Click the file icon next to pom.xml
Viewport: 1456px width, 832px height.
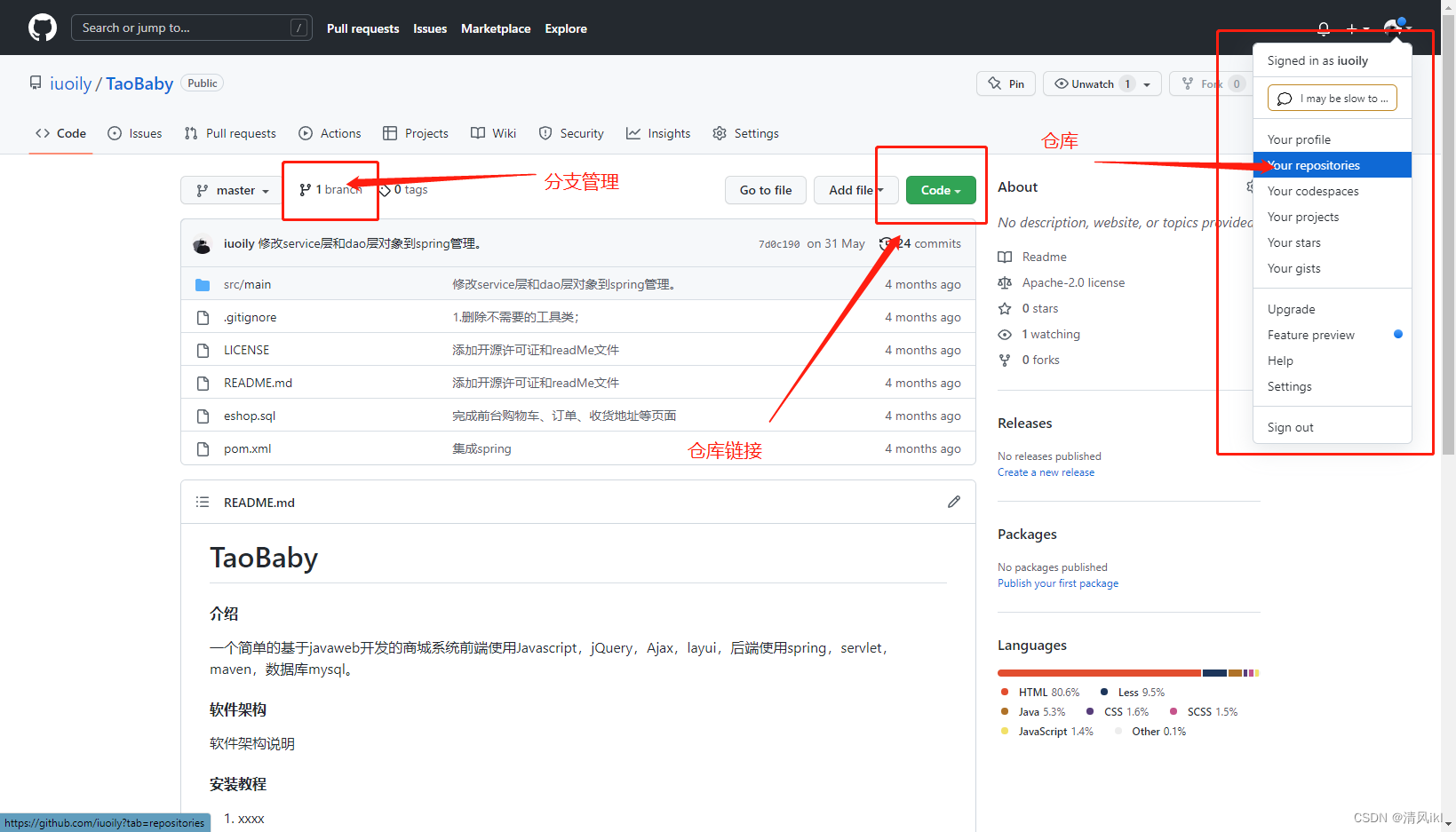203,448
